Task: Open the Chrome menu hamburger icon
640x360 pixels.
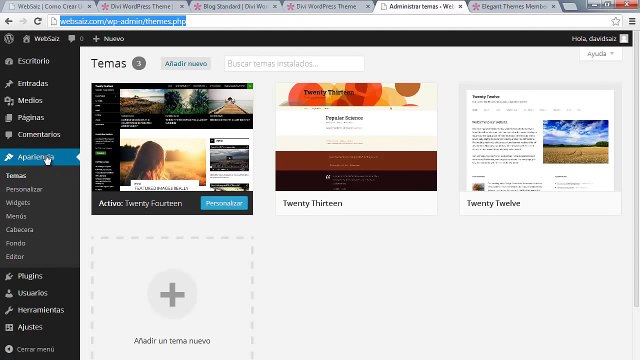Action: point(632,21)
